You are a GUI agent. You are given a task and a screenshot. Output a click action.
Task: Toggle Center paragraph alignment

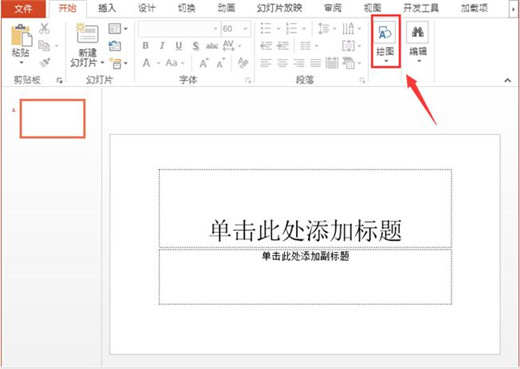click(282, 63)
